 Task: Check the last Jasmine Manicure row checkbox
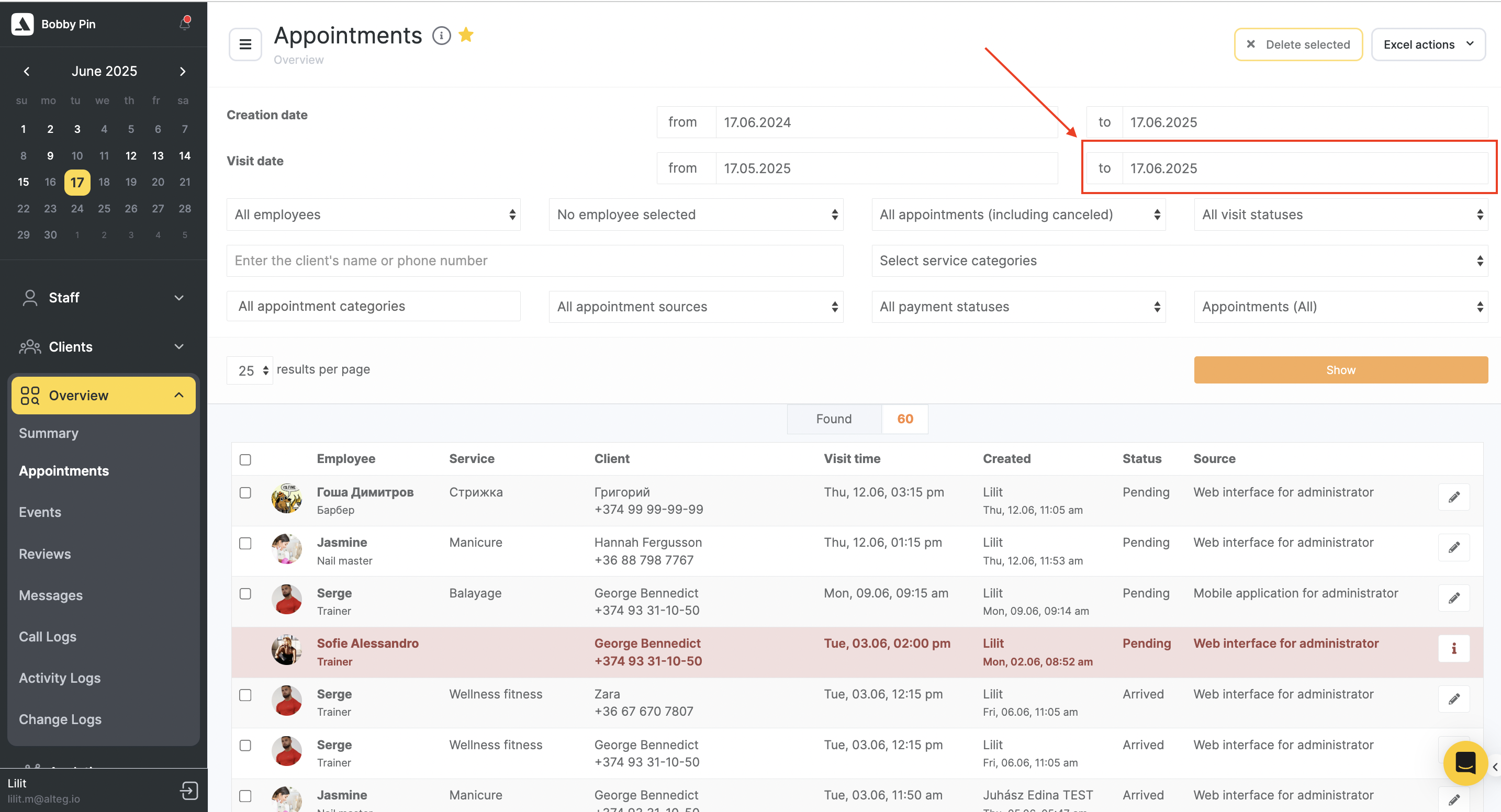pos(245,796)
